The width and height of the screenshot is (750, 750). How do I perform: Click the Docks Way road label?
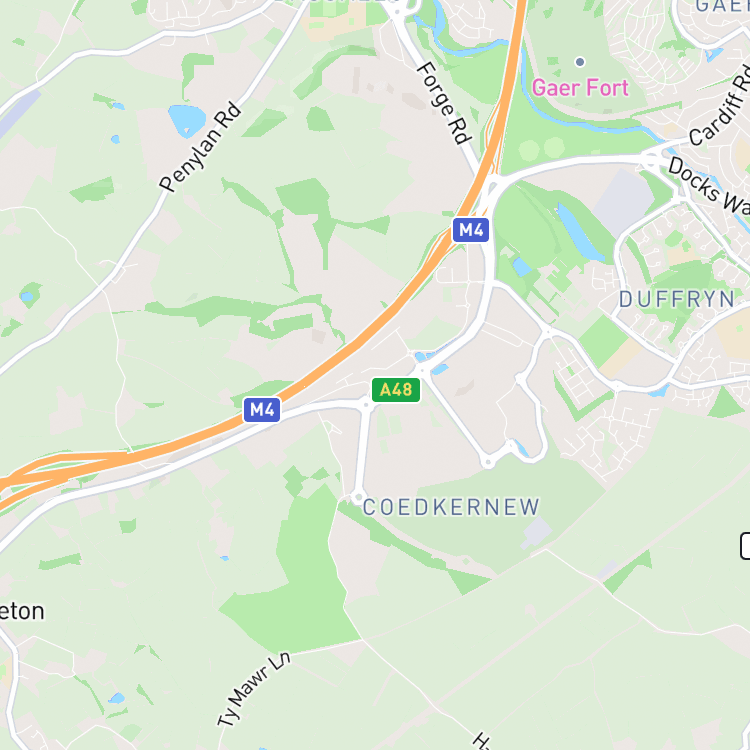pos(709,185)
